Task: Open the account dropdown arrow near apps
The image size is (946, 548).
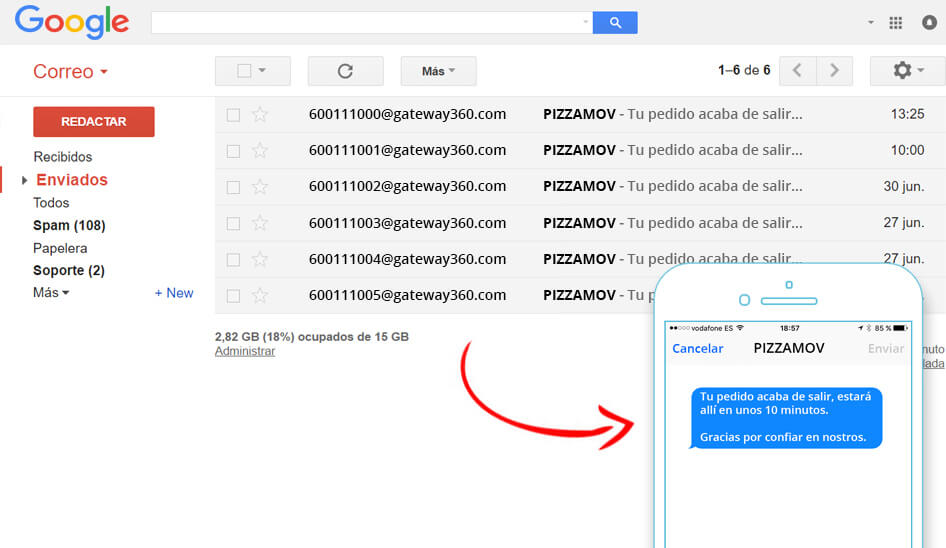Action: pos(871,22)
